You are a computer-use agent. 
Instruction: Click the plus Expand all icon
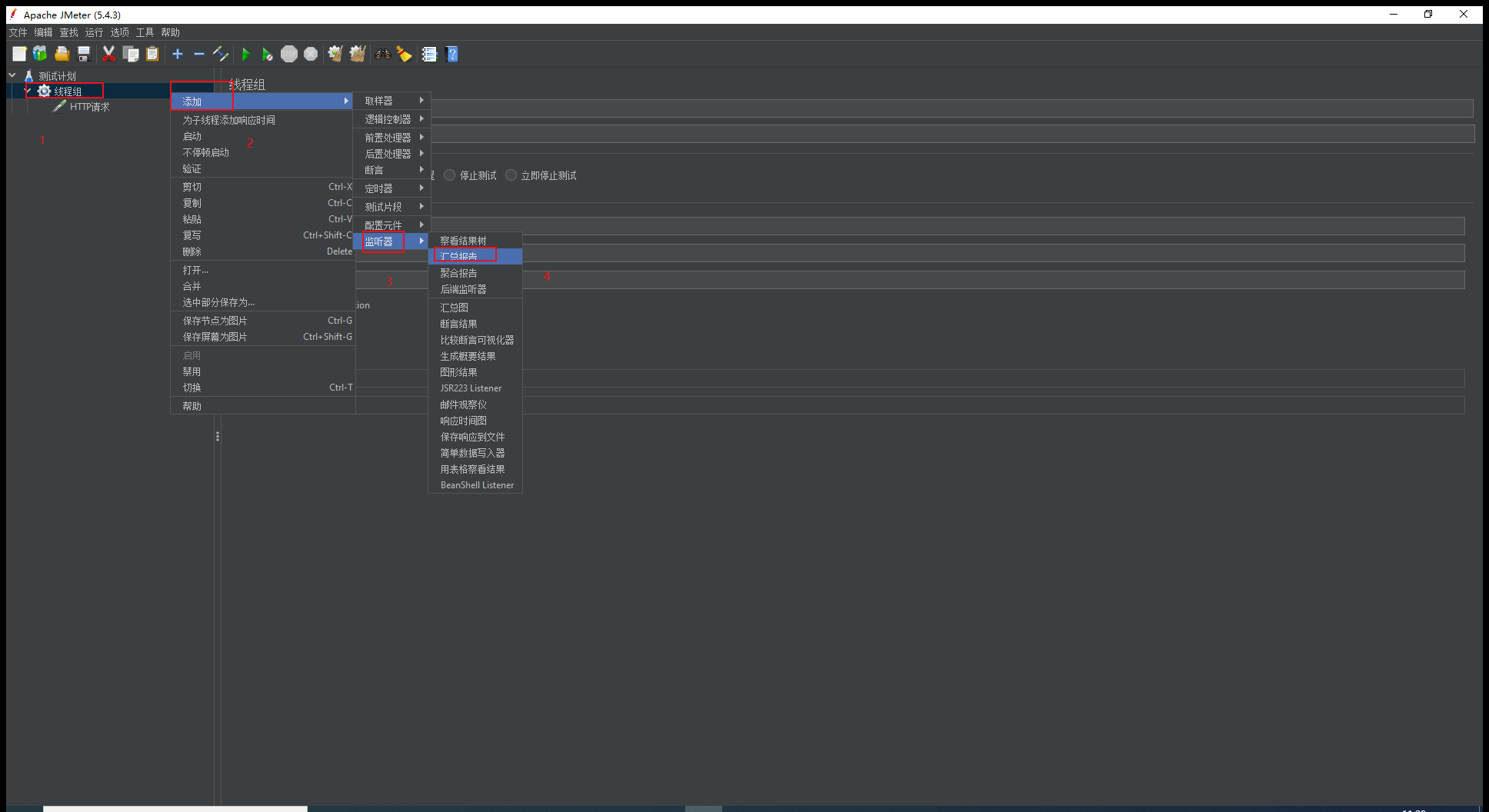point(178,54)
